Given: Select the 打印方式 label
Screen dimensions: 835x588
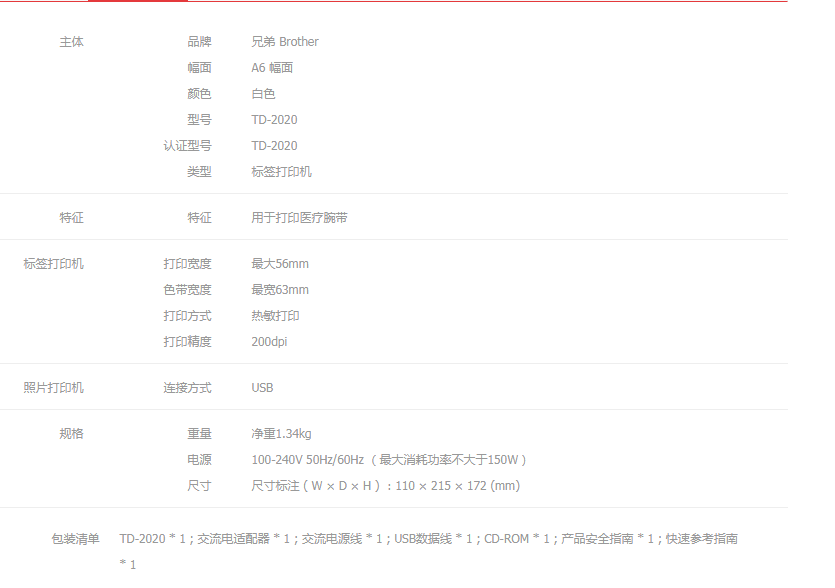Looking at the screenshot, I should tap(187, 316).
